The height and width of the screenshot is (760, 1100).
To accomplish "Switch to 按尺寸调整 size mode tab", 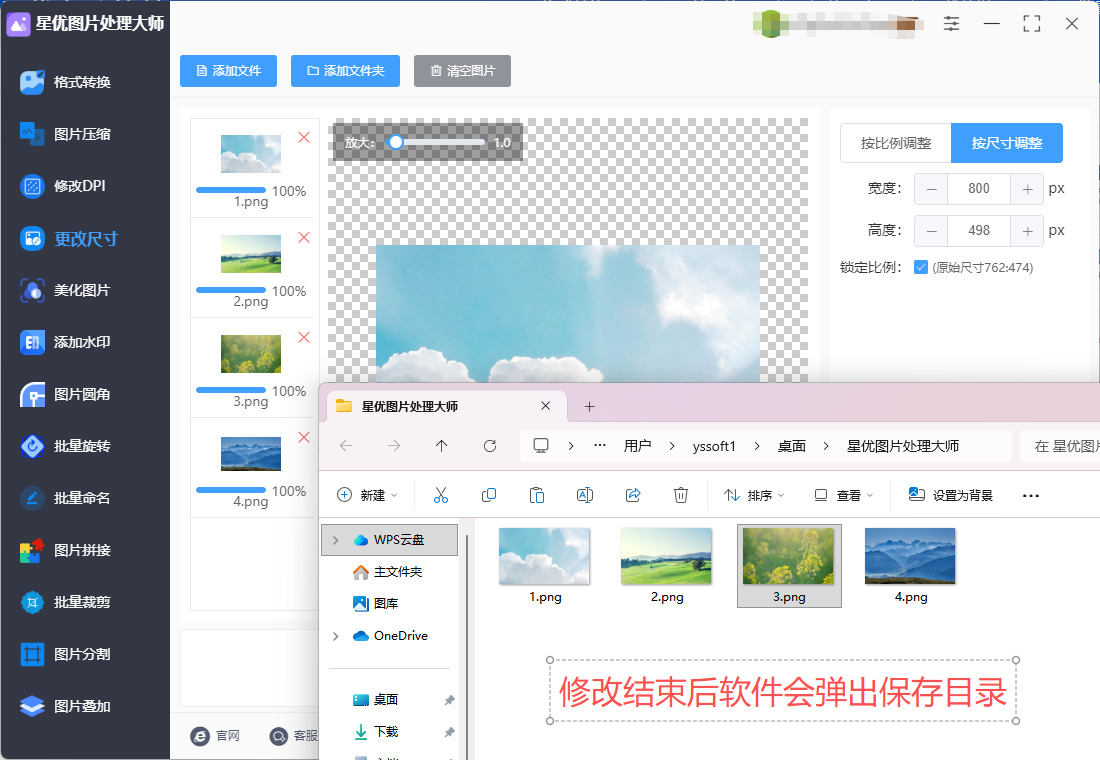I will point(1007,143).
